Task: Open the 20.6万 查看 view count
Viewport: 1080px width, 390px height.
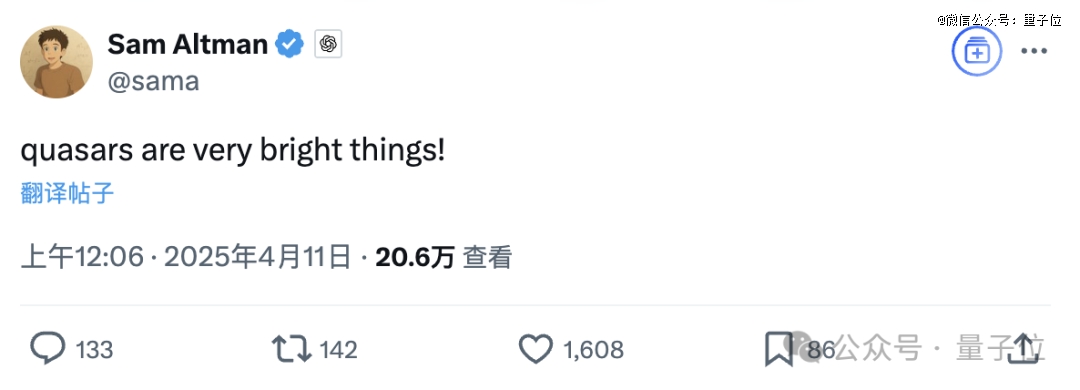Action: 444,258
